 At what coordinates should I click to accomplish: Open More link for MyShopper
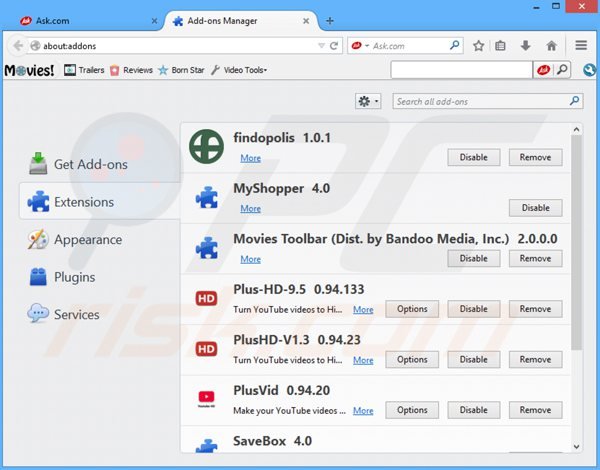251,209
